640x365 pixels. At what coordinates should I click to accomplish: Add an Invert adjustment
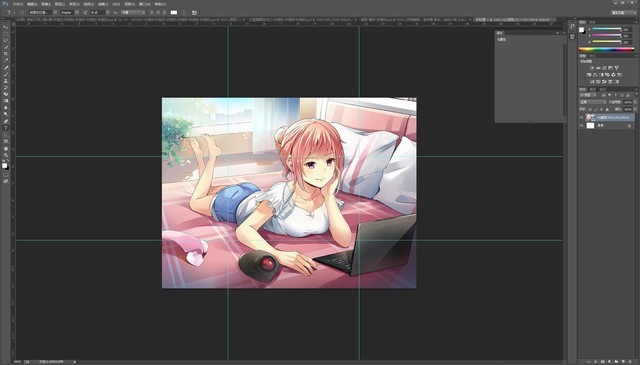point(592,82)
